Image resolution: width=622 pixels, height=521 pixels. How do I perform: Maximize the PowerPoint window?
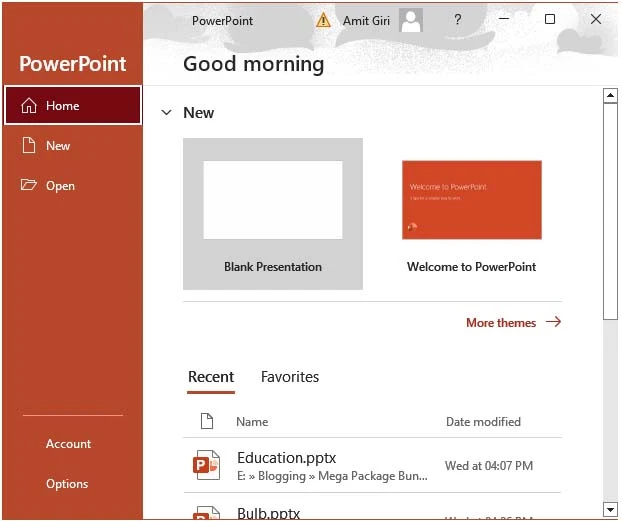[550, 19]
